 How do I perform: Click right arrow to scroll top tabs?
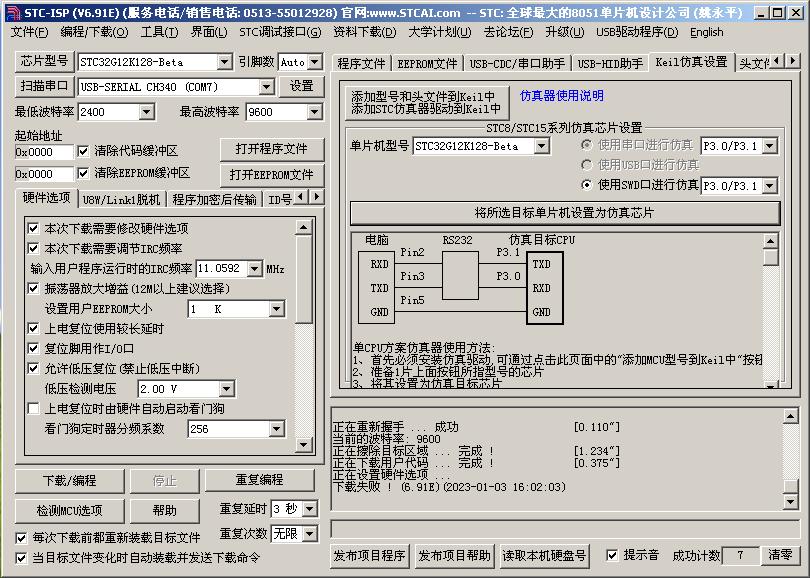pos(793,61)
